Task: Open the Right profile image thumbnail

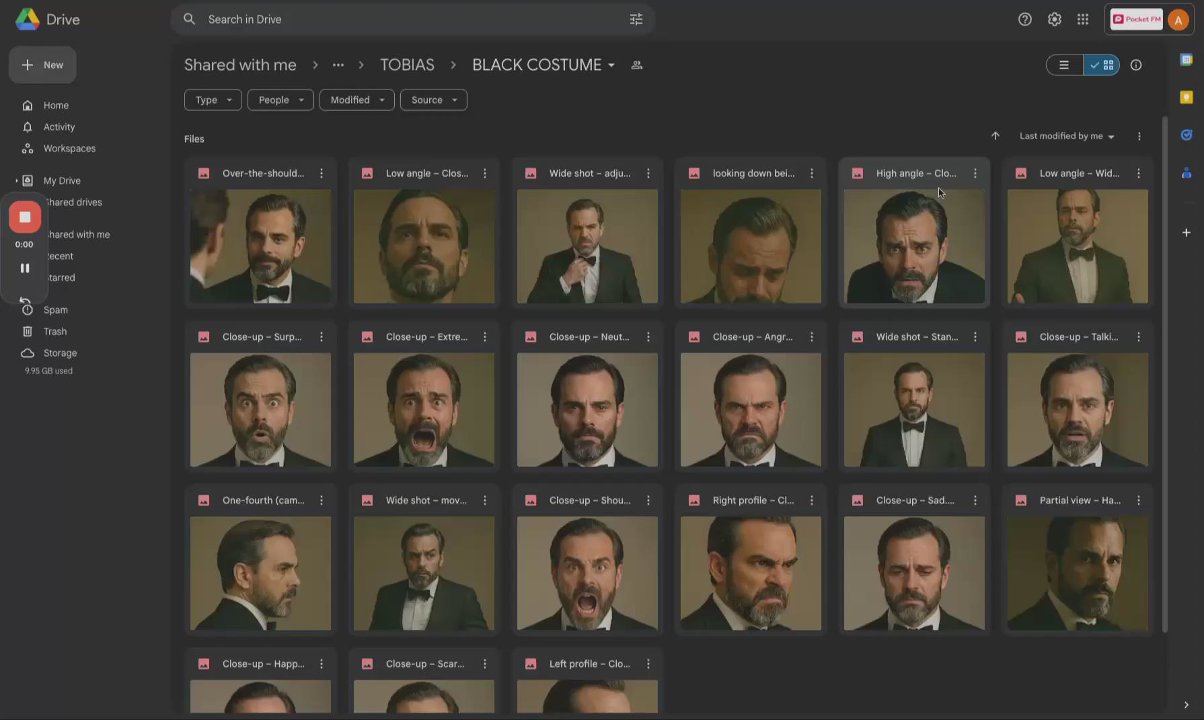Action: coord(751,574)
